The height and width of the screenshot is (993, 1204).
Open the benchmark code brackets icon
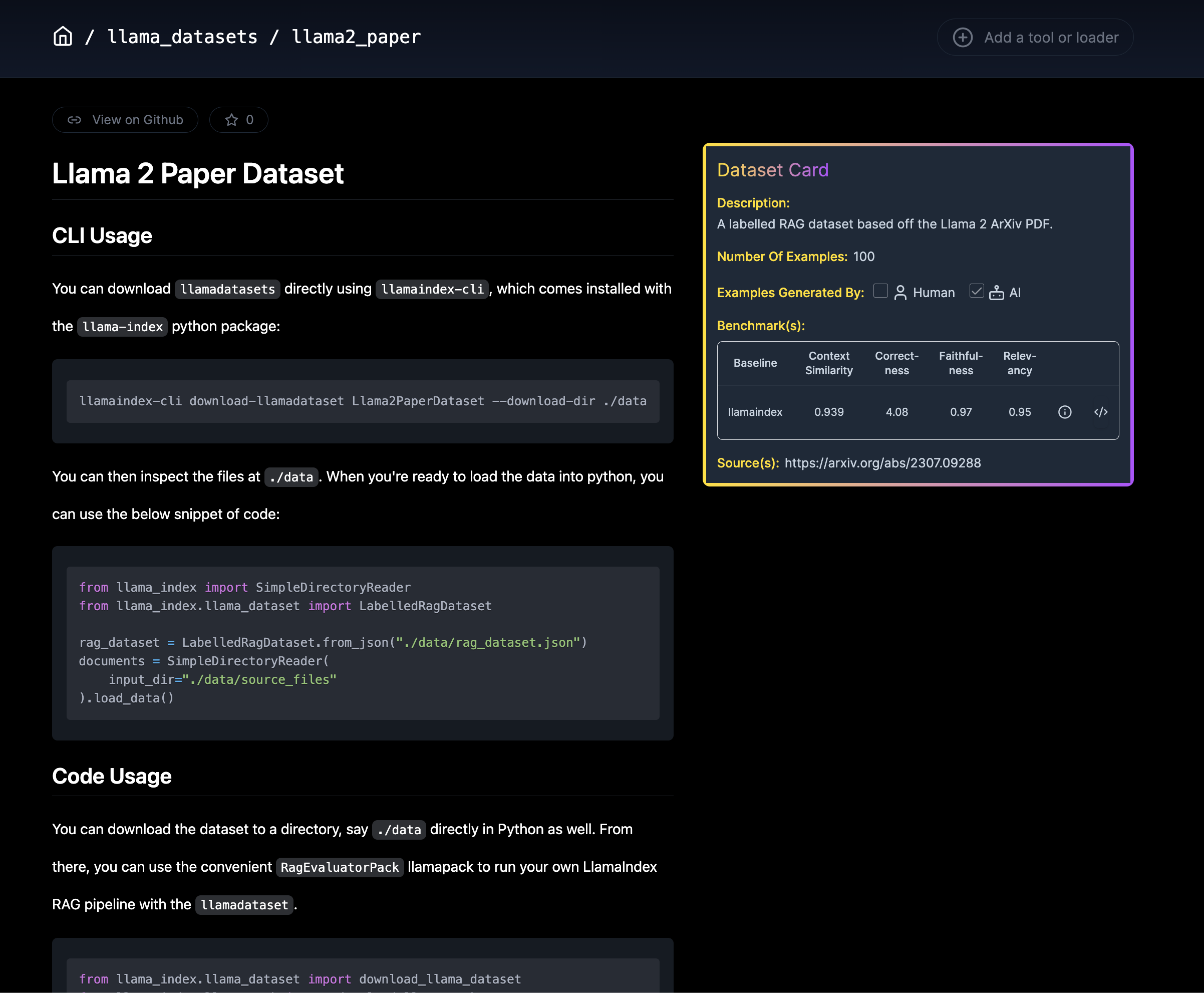tap(1100, 412)
